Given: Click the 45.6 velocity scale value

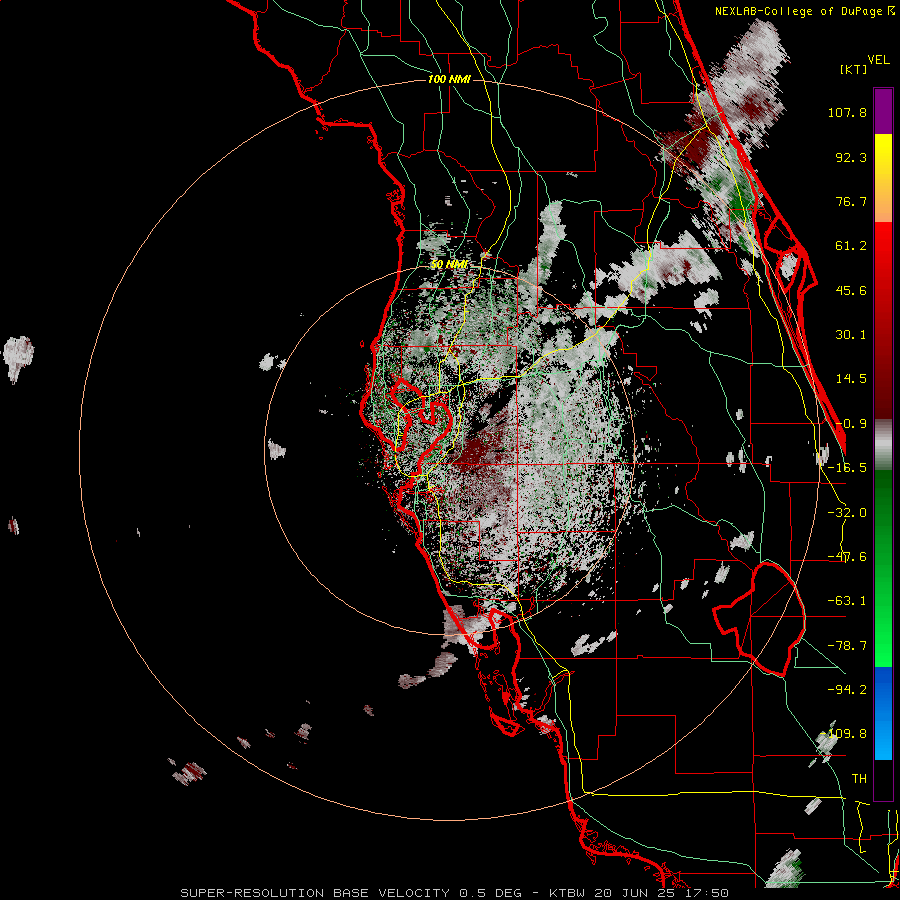Looking at the screenshot, I should 851,290.
